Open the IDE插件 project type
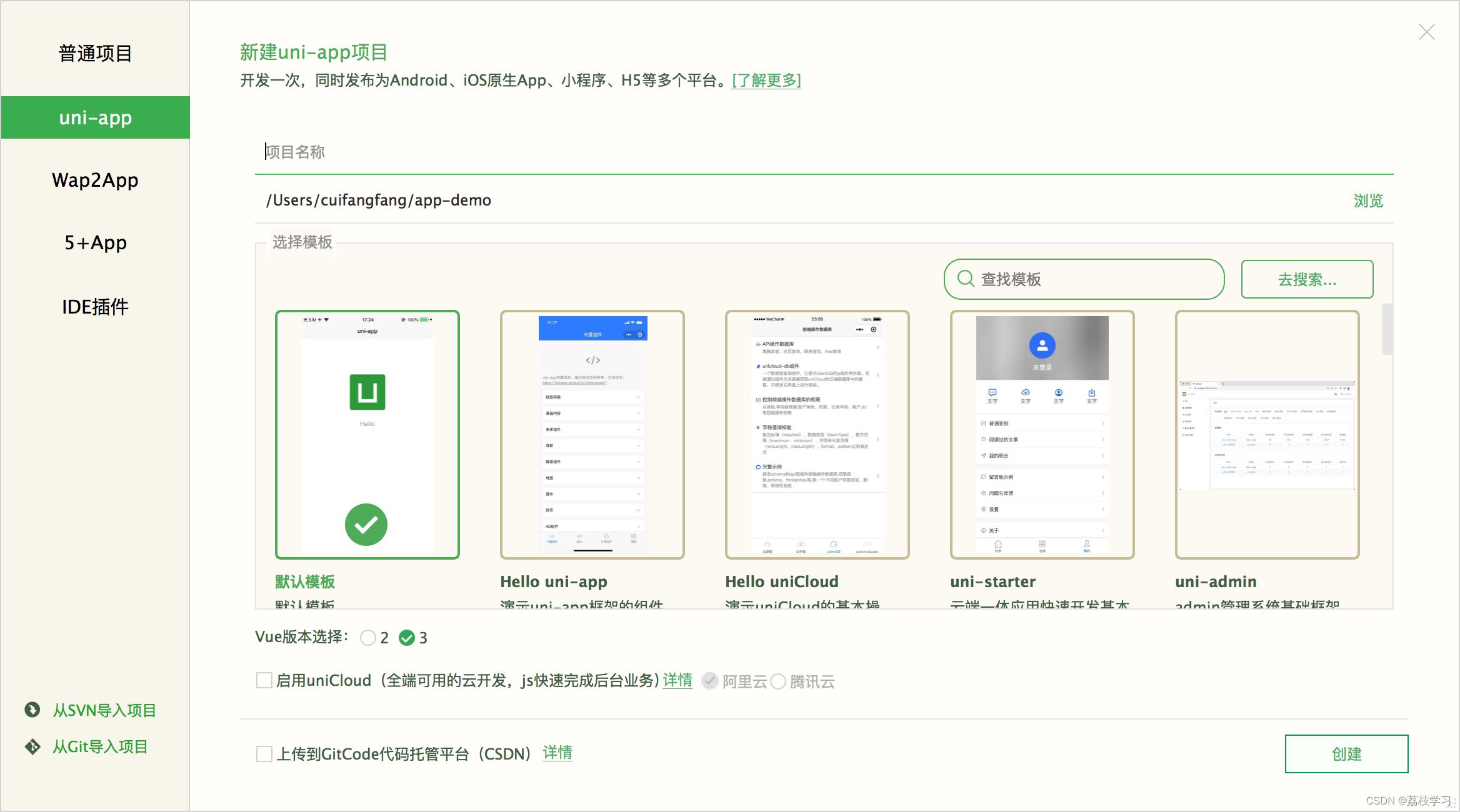Screen dimensions: 1460x812 95,306
